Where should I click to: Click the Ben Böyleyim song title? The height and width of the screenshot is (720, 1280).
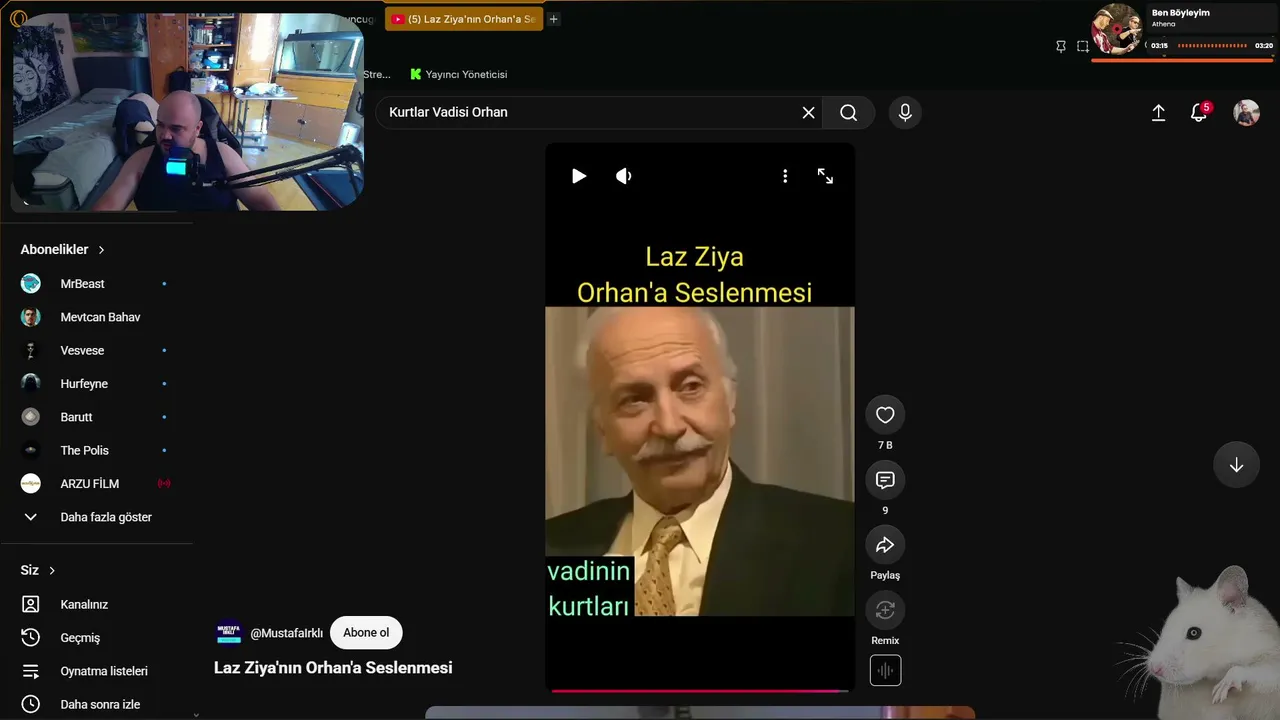coord(1181,13)
